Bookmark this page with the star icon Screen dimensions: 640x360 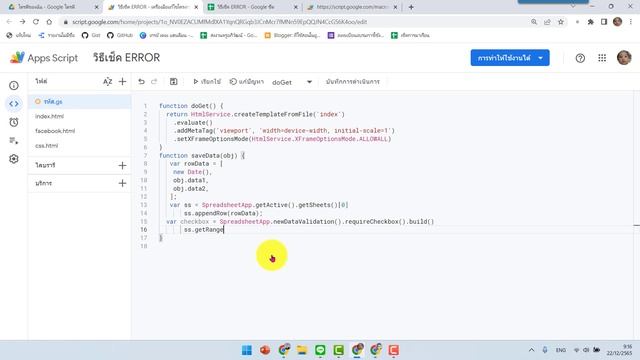(561, 22)
